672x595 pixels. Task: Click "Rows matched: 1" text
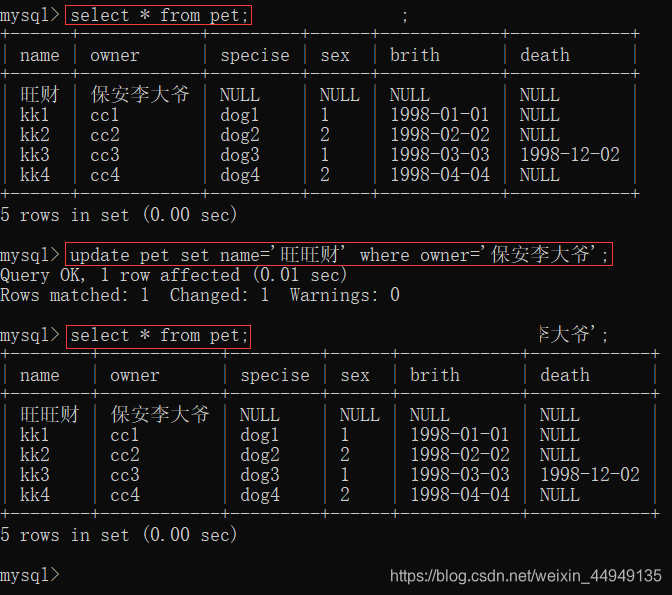75,295
